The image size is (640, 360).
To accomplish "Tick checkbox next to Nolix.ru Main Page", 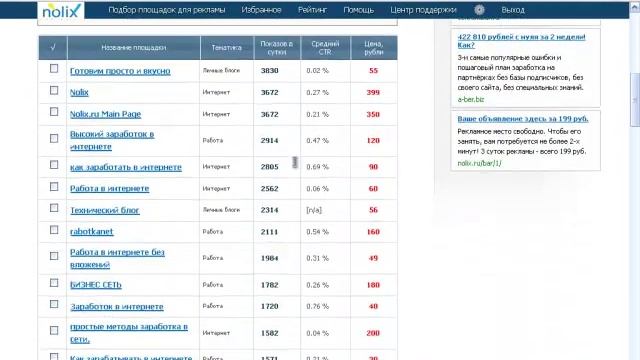I will coord(54,112).
